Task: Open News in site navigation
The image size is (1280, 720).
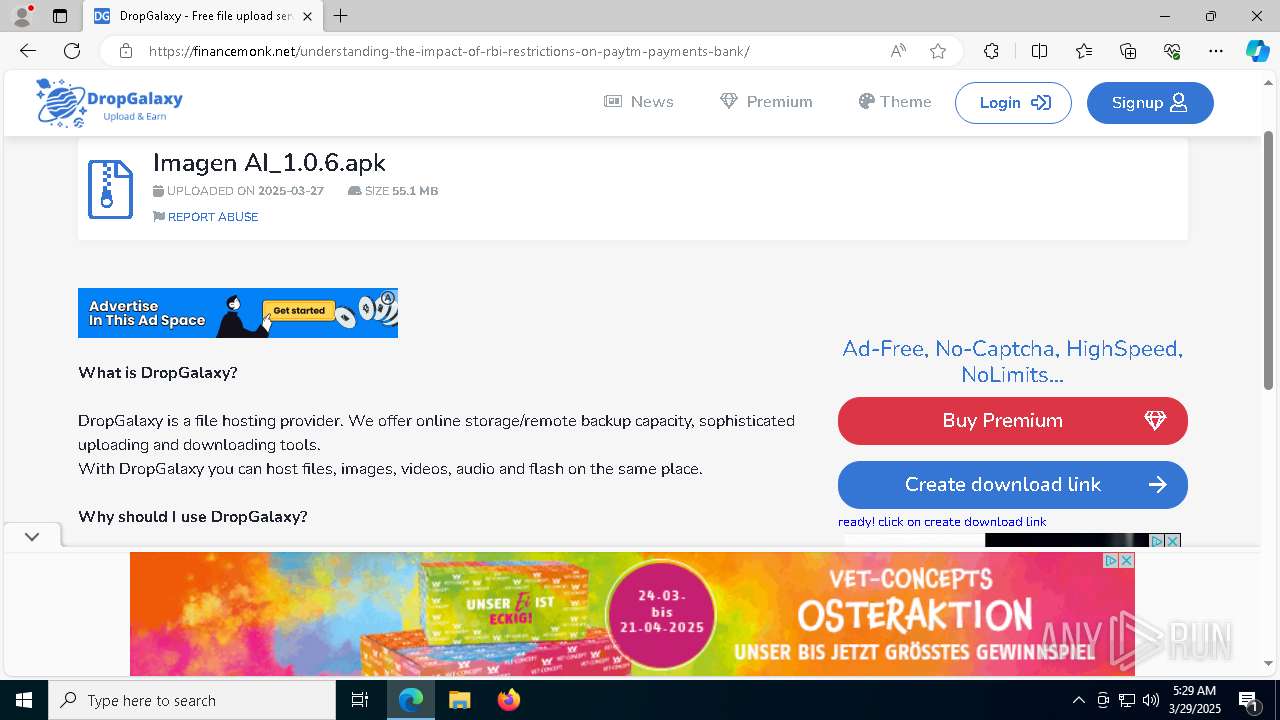Action: [x=639, y=102]
